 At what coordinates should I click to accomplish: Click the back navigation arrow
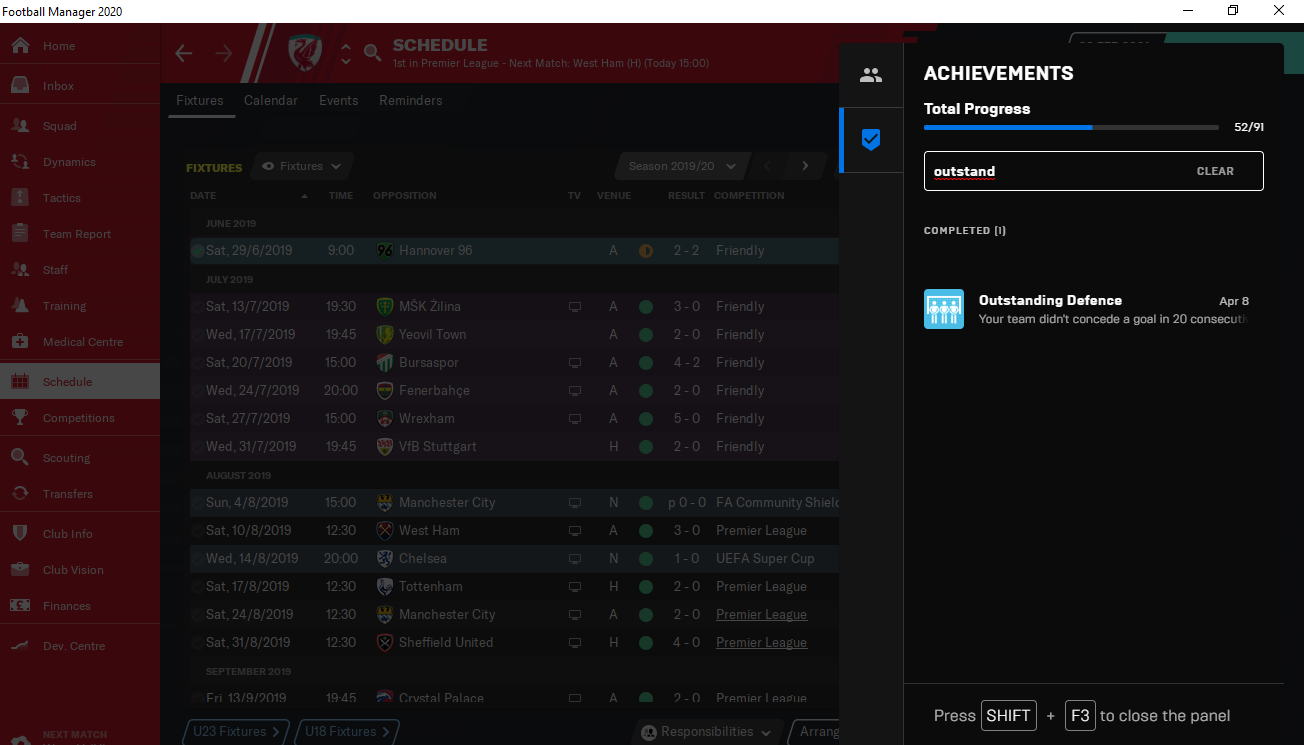[x=184, y=53]
